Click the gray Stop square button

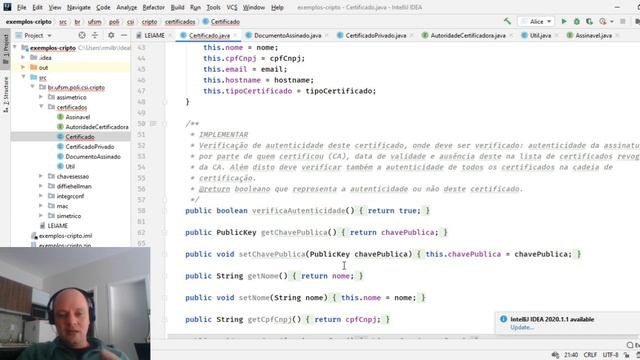coord(622,21)
